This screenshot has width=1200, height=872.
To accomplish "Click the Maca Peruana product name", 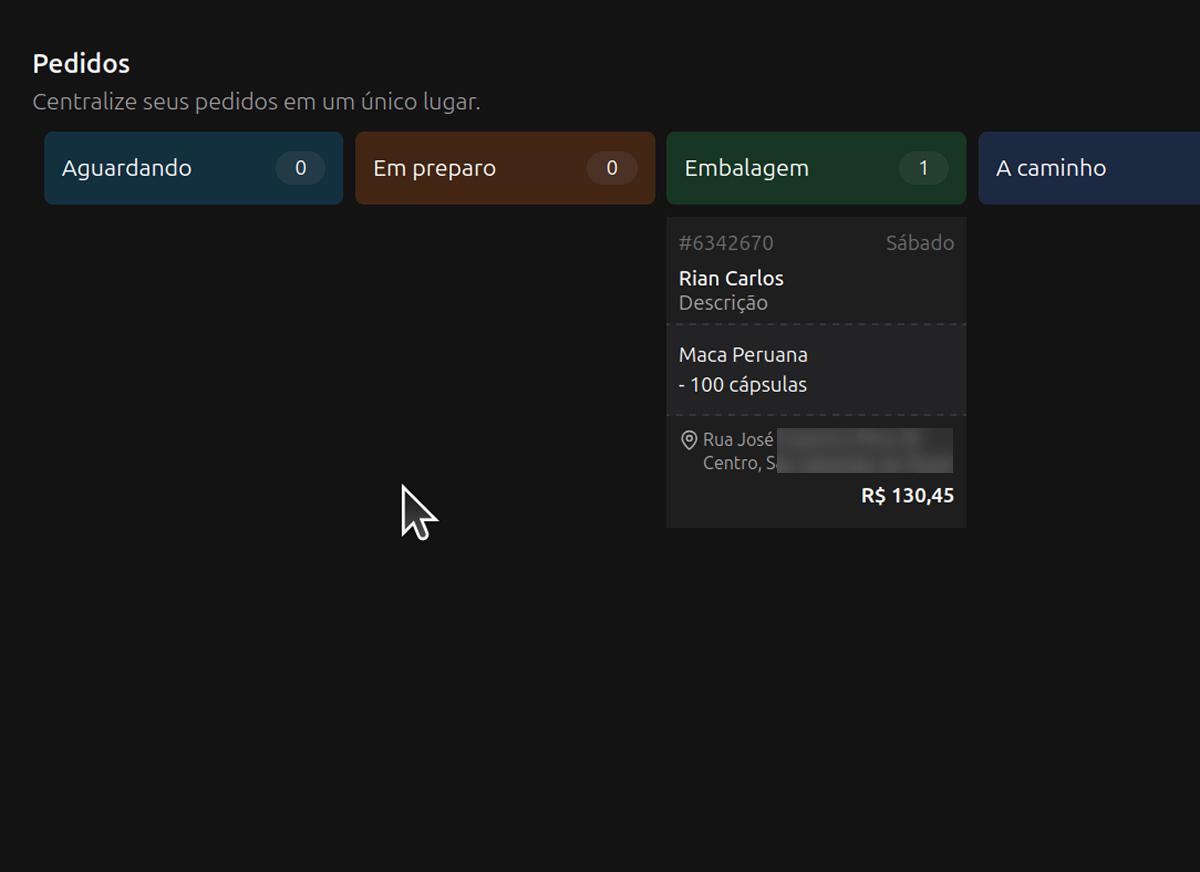I will pyautogui.click(x=743, y=355).
